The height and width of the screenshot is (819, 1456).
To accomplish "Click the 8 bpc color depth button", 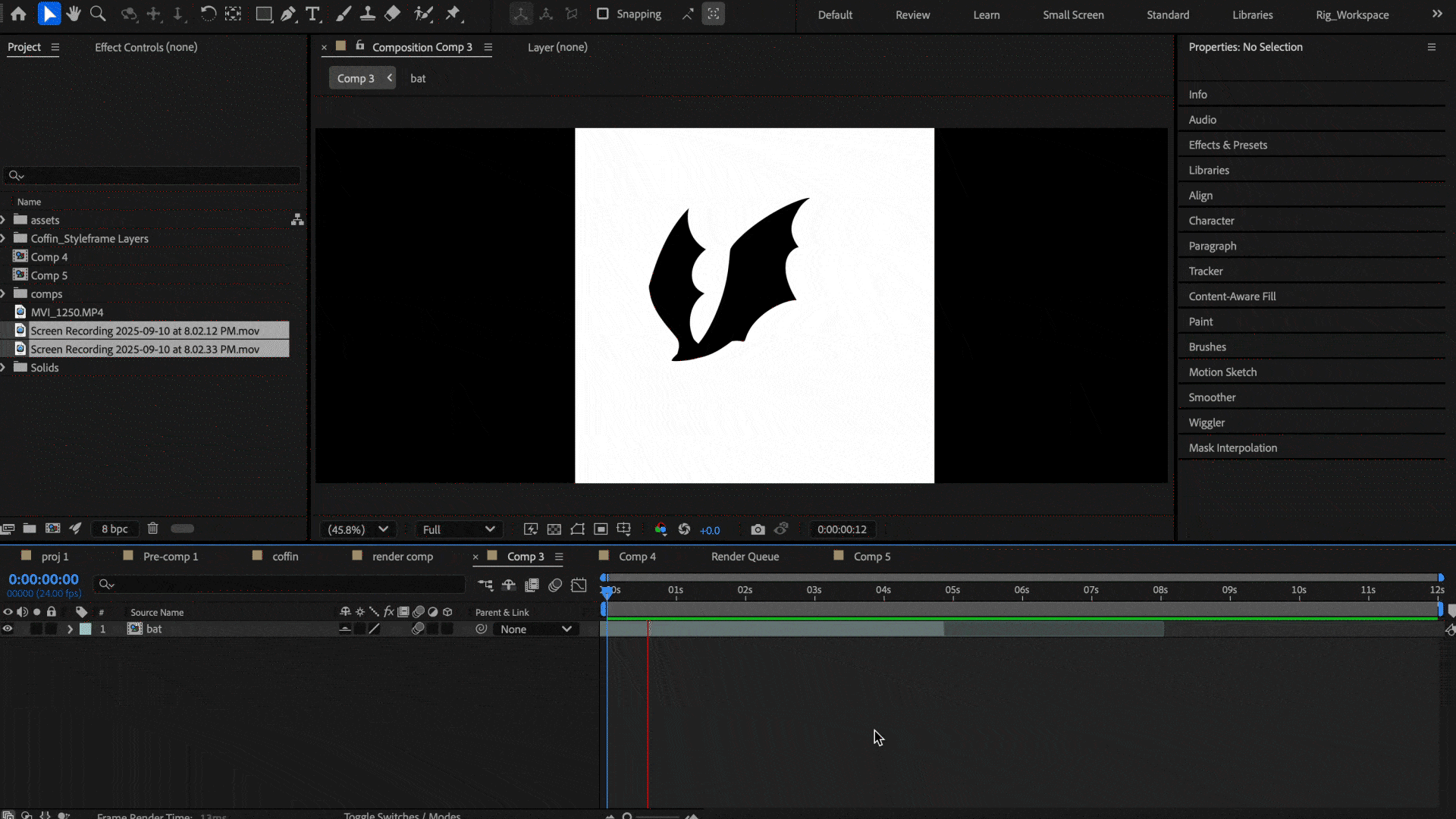I will pos(115,529).
